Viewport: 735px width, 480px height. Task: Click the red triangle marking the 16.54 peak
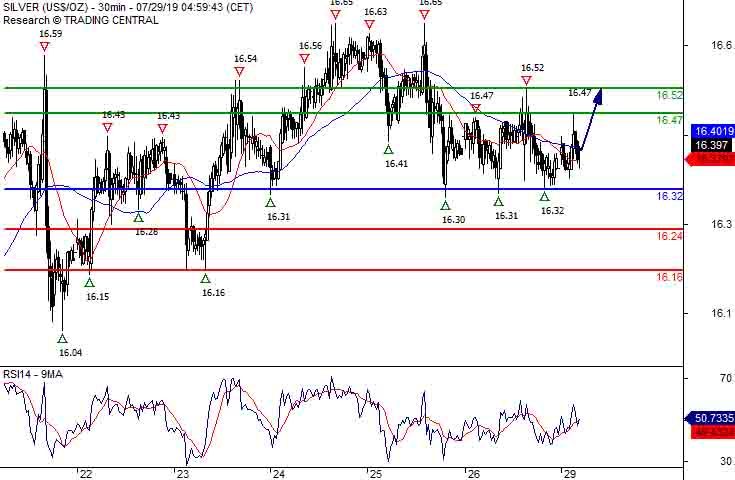(240, 72)
